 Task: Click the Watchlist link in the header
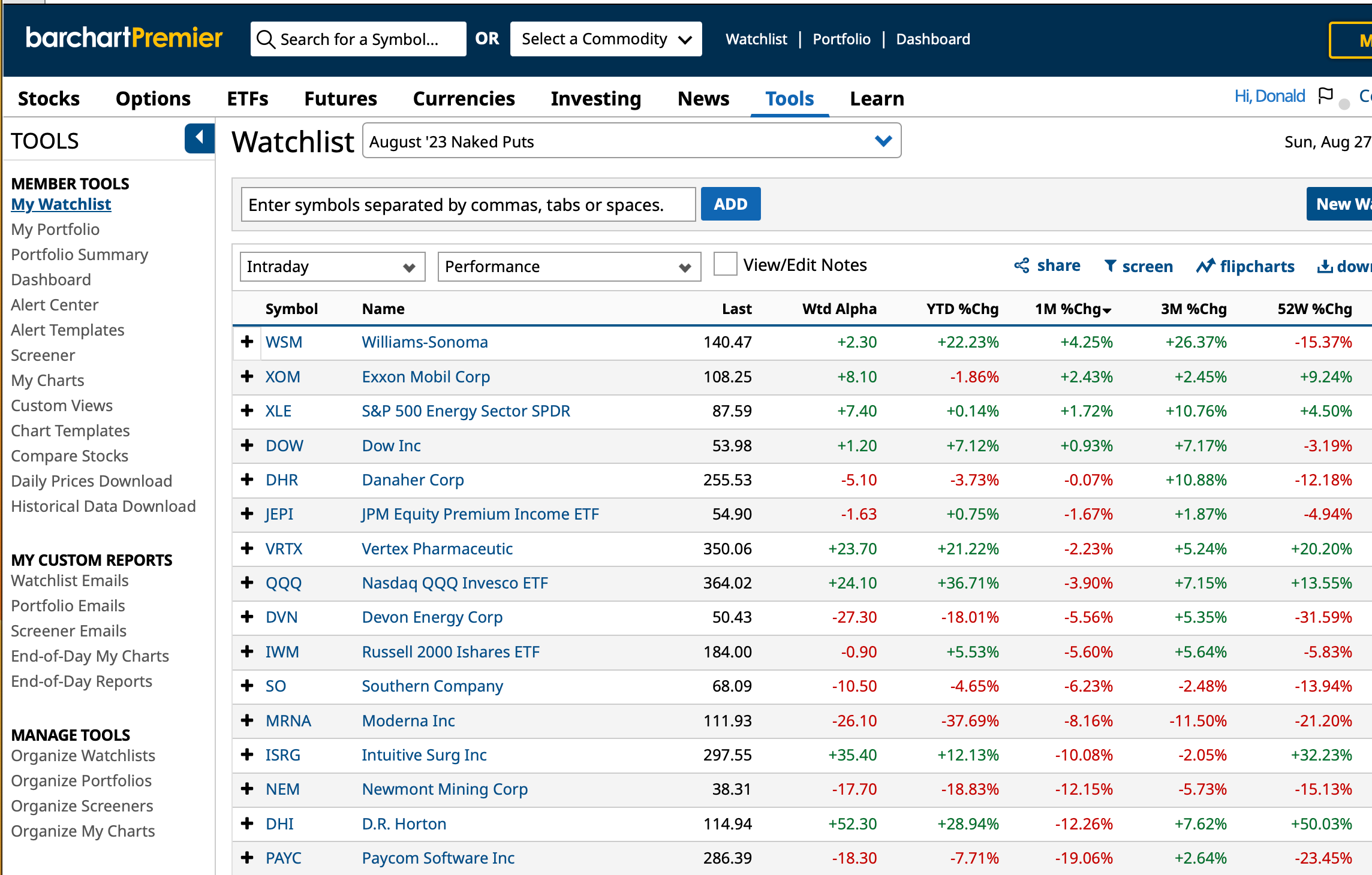click(756, 39)
